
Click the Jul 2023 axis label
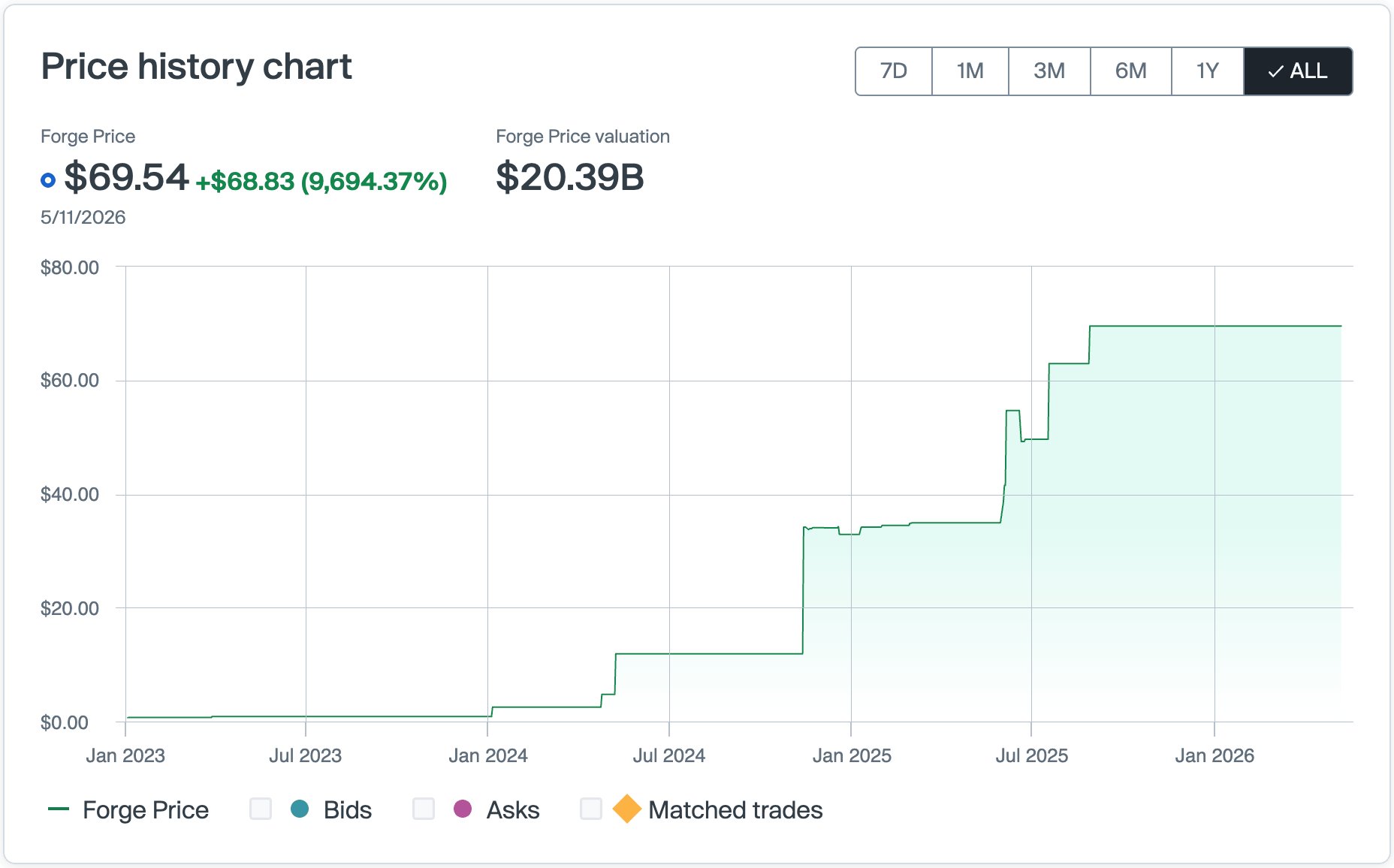pyautogui.click(x=306, y=756)
